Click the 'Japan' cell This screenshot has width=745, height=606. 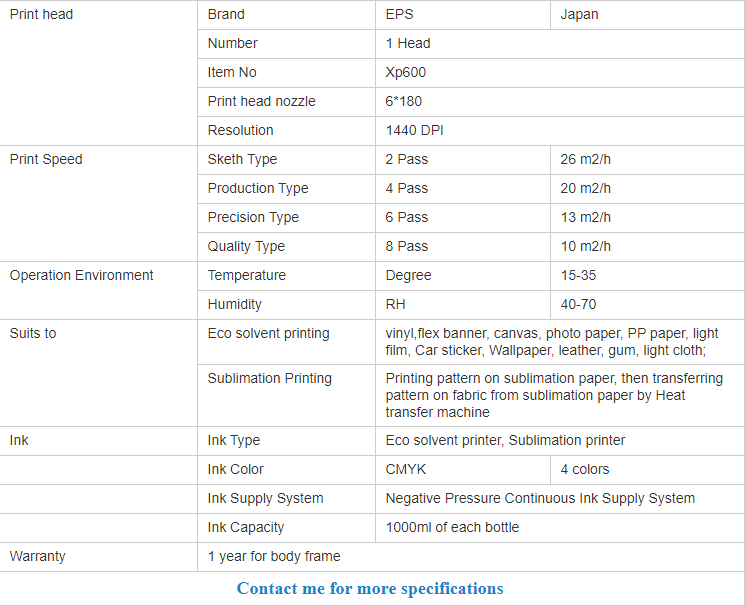[580, 15]
